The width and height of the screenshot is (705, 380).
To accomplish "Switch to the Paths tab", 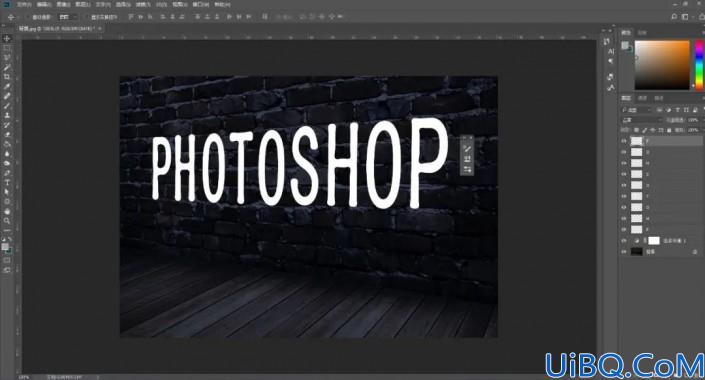I will 659,98.
